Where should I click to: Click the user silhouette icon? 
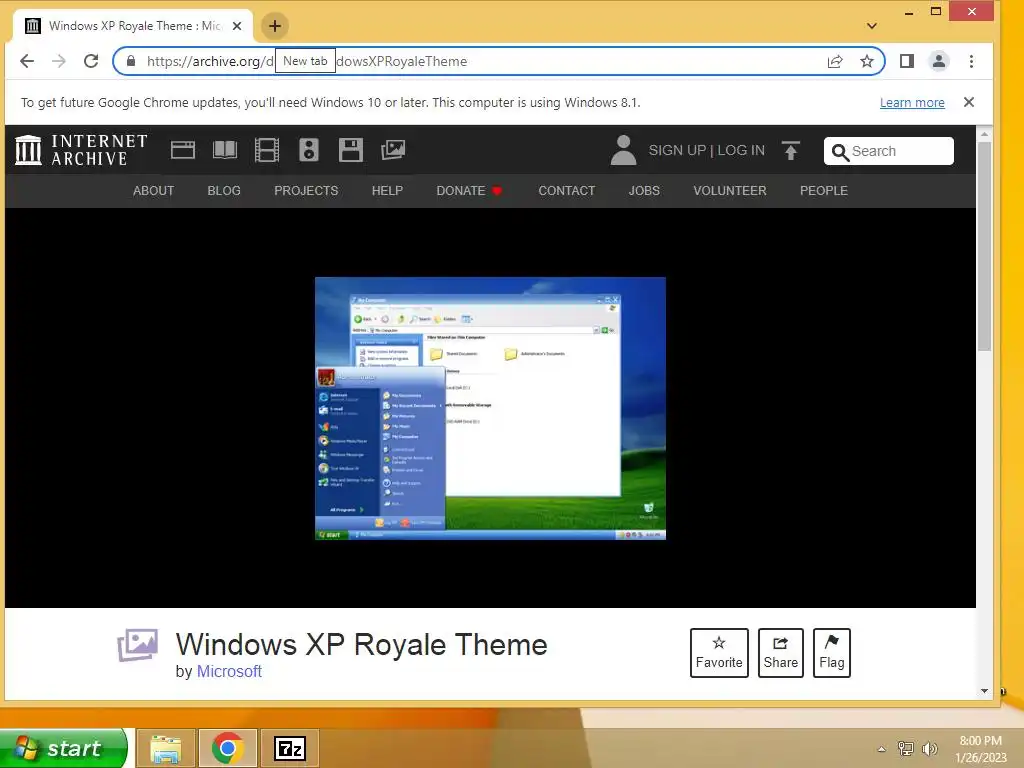623,150
